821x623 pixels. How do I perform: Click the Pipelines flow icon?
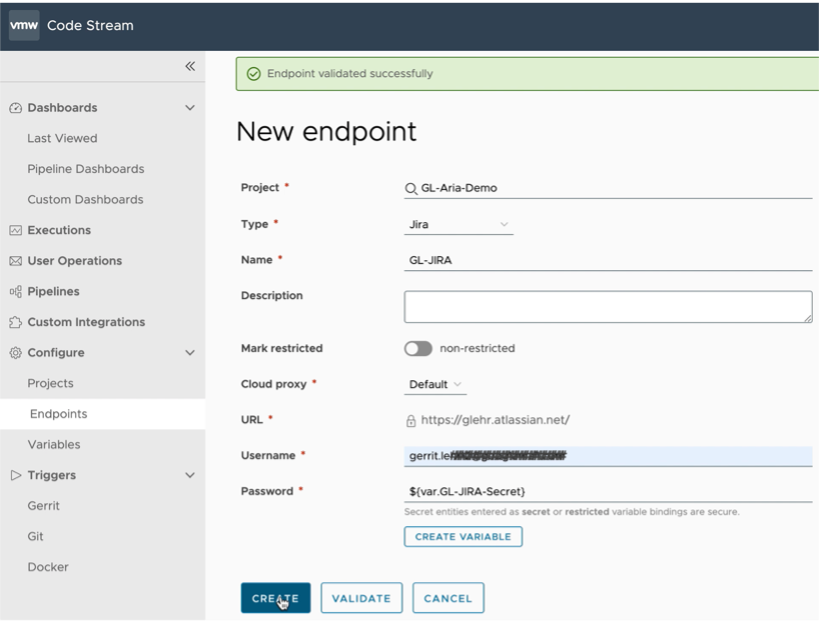16,292
